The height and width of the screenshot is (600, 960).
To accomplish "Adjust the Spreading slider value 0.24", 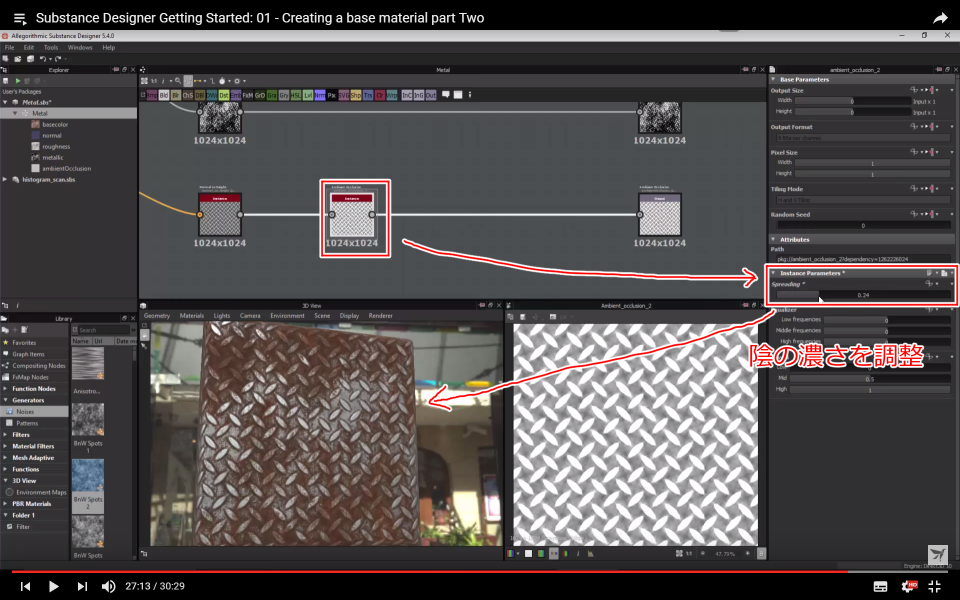I will (863, 295).
